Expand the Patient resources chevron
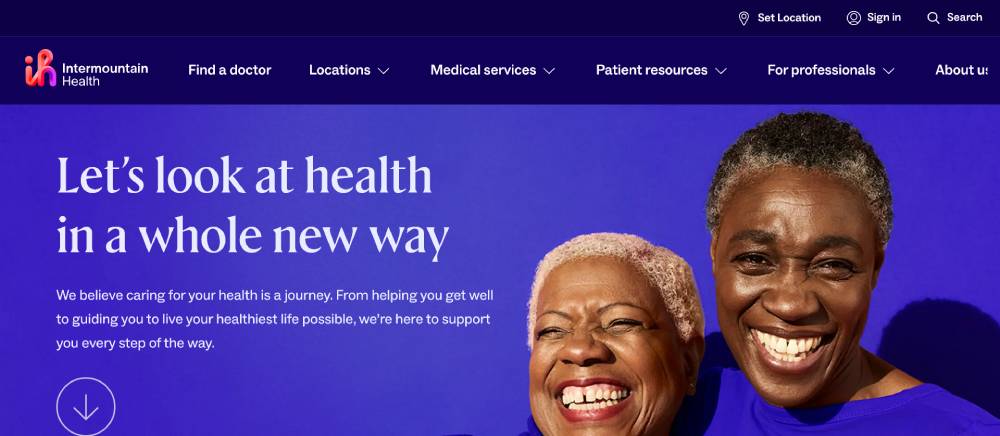 (721, 71)
